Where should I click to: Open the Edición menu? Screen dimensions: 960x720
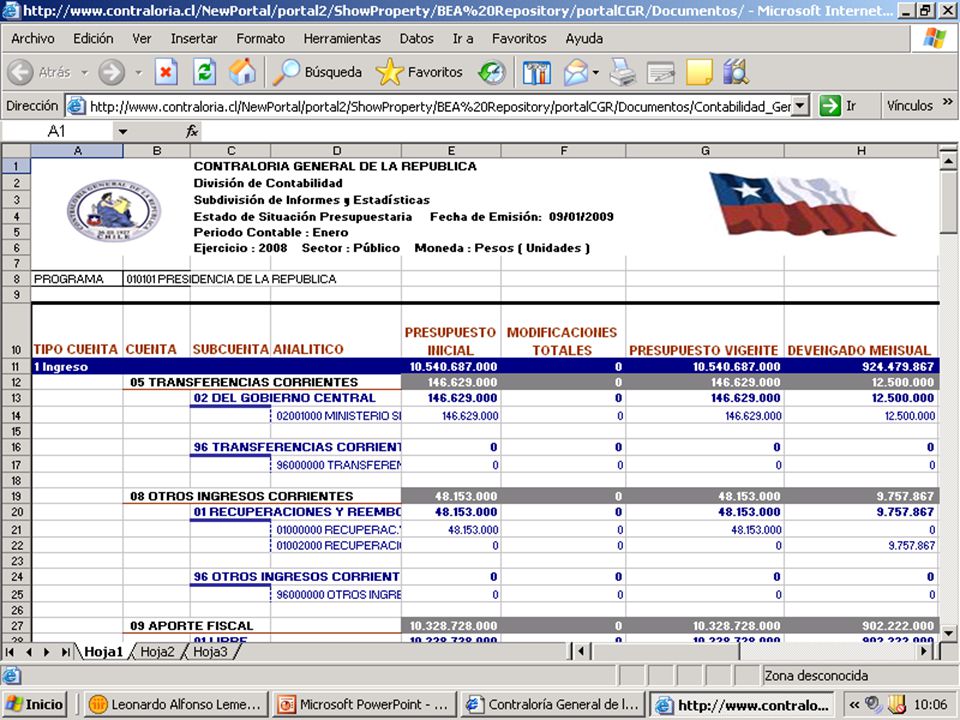click(93, 39)
